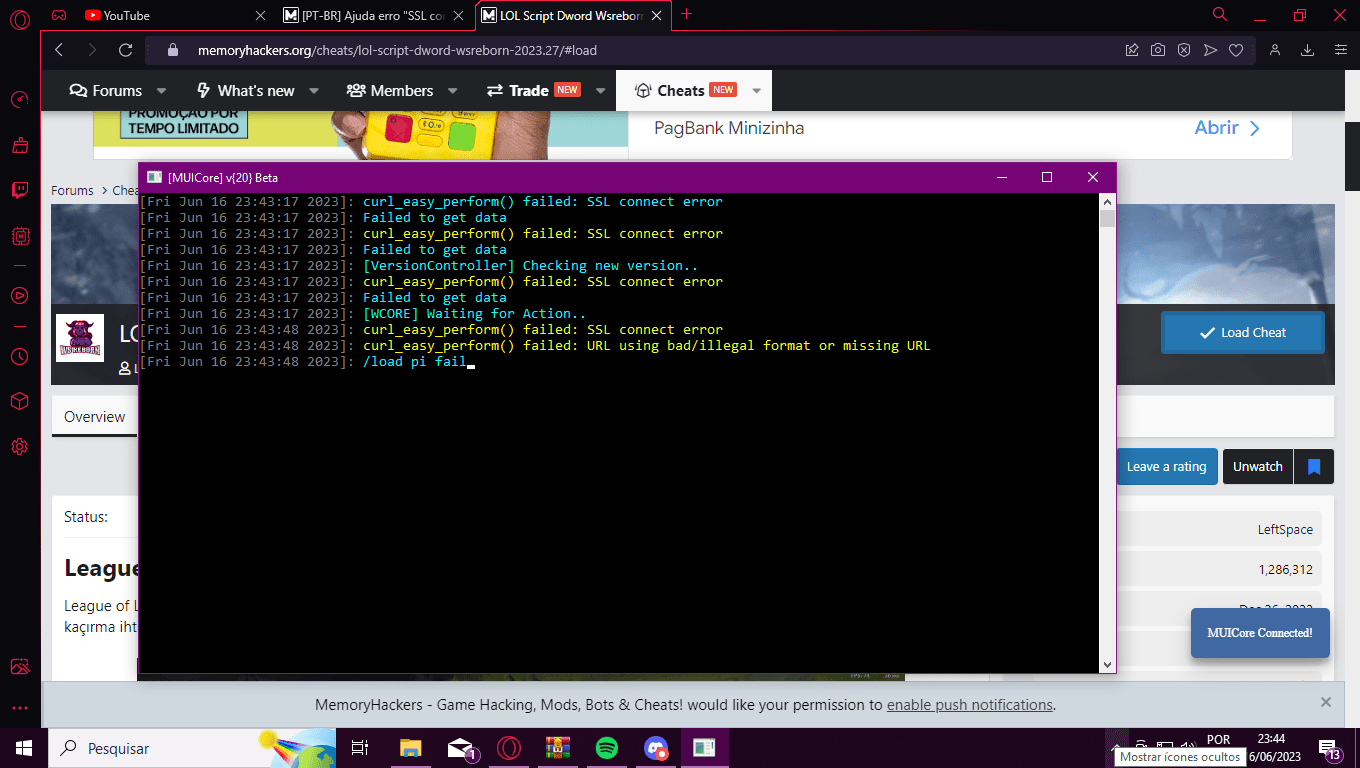Open sidebar Settings gear icon
The image size is (1360, 768).
pyautogui.click(x=19, y=447)
